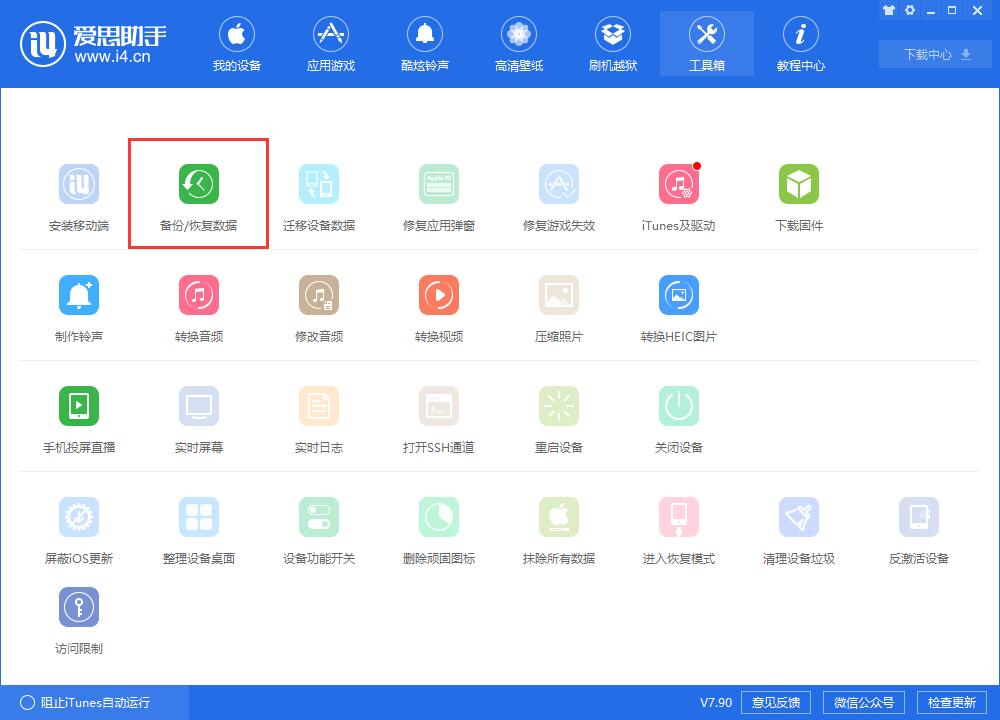Start 手机投屏直播 screen mirroring

79,416
